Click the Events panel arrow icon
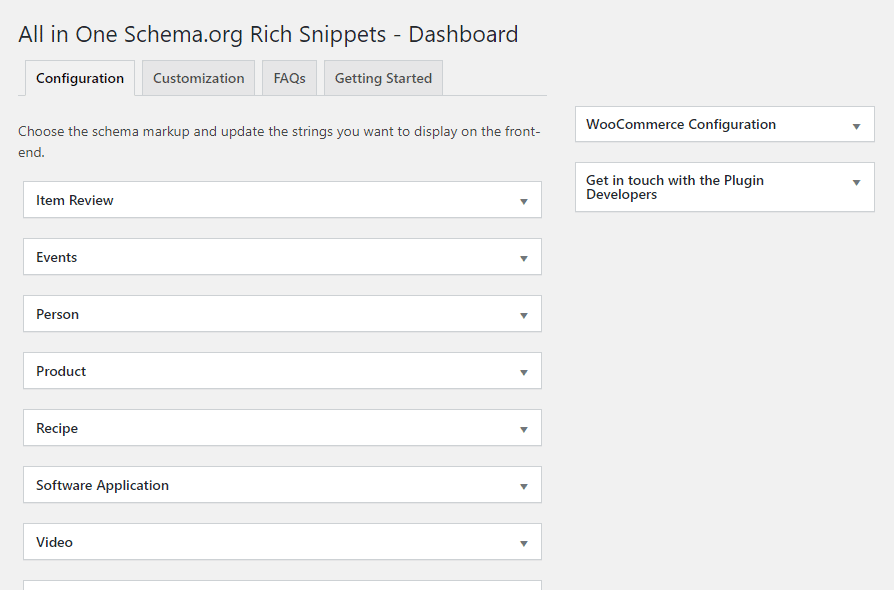Viewport: 894px width, 590px height. pos(523,258)
